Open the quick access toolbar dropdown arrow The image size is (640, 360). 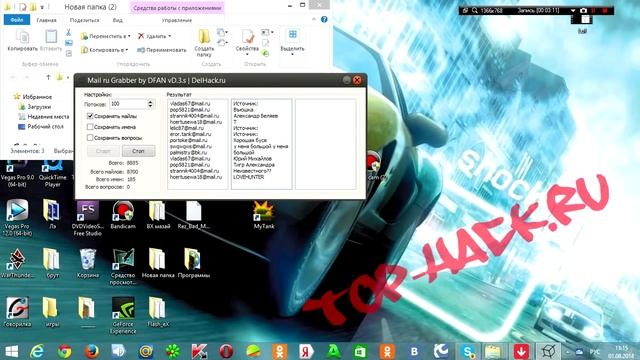[42, 7]
